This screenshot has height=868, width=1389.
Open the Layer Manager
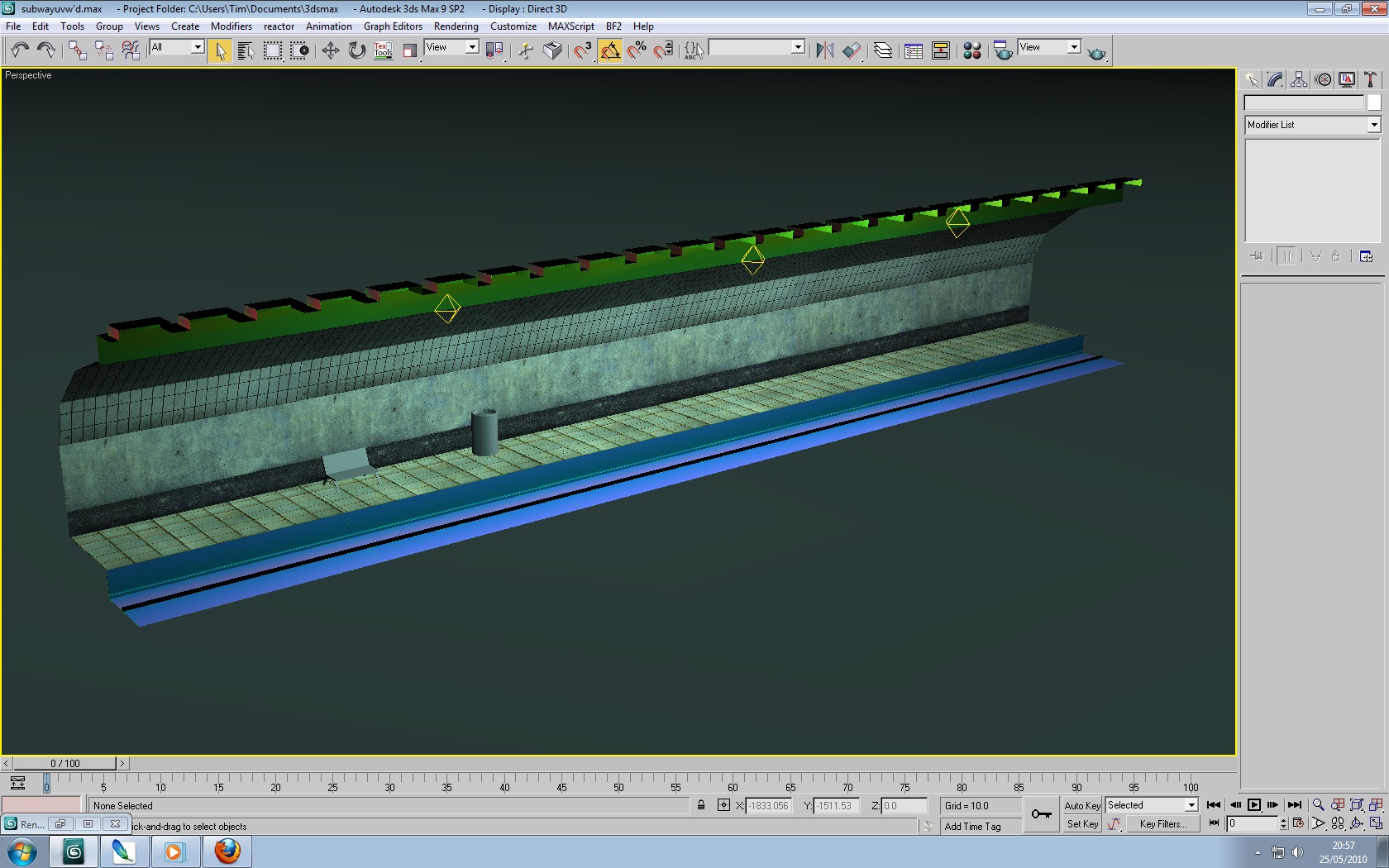pos(883,50)
